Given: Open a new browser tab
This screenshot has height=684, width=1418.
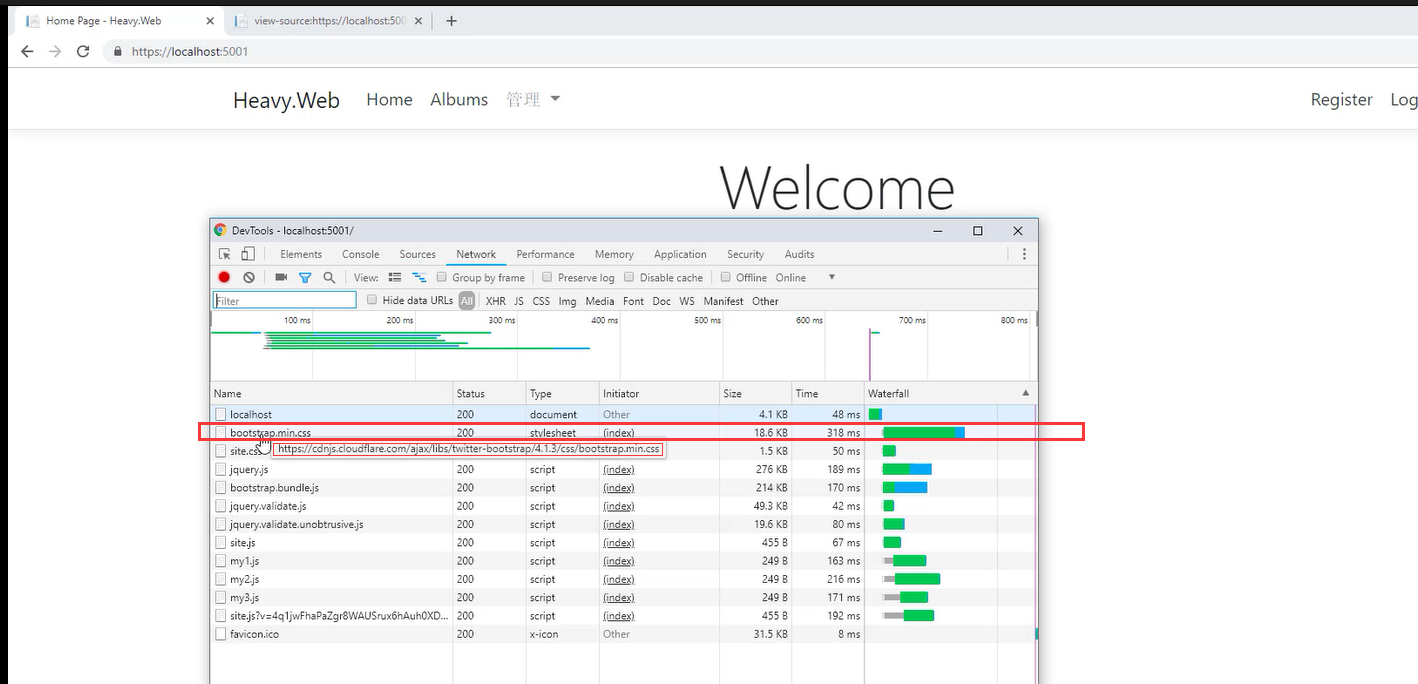Looking at the screenshot, I should click(x=451, y=20).
